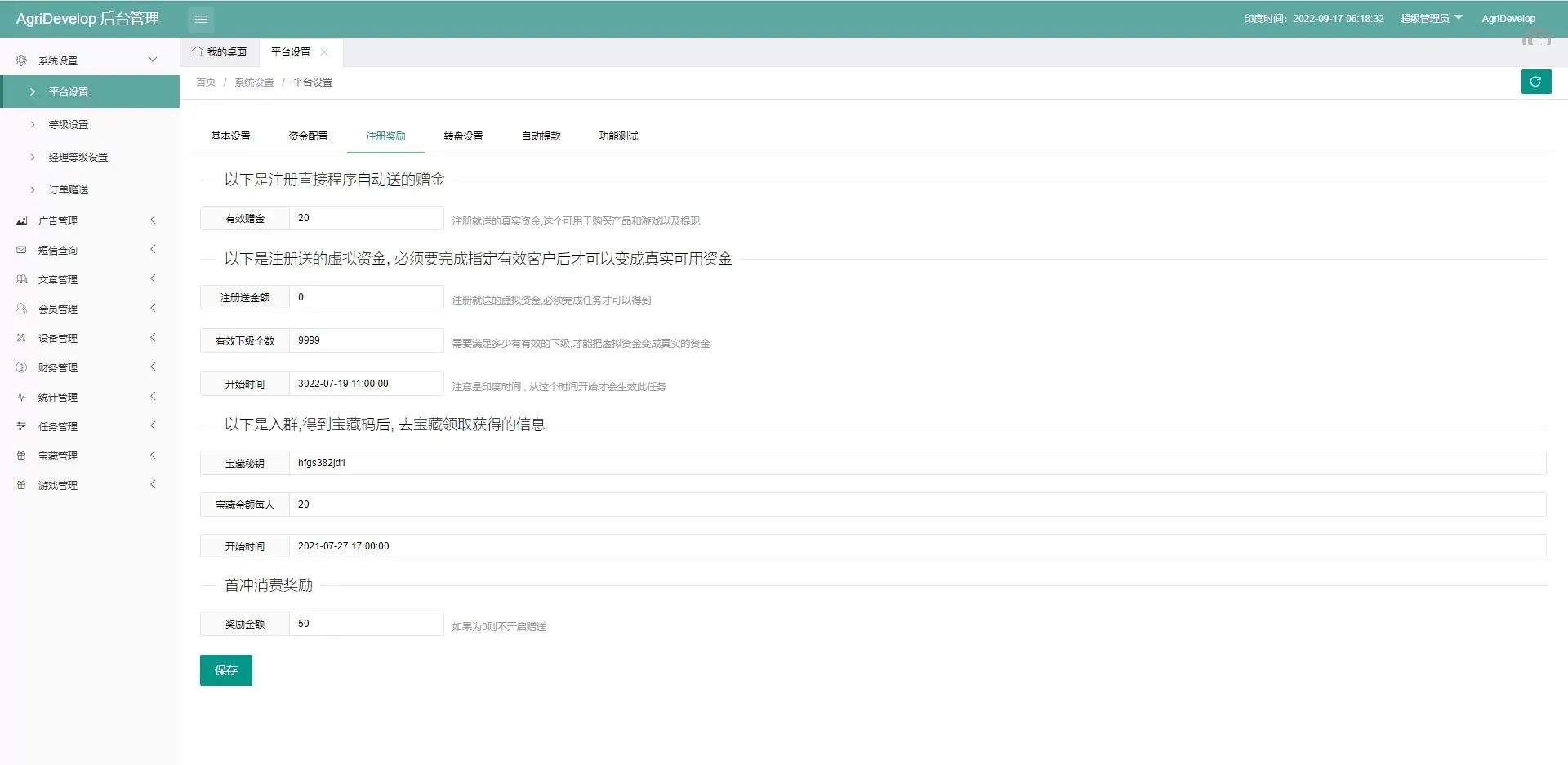Switch to the 转盘设置 tab
The image size is (1568, 765).
coord(463,136)
